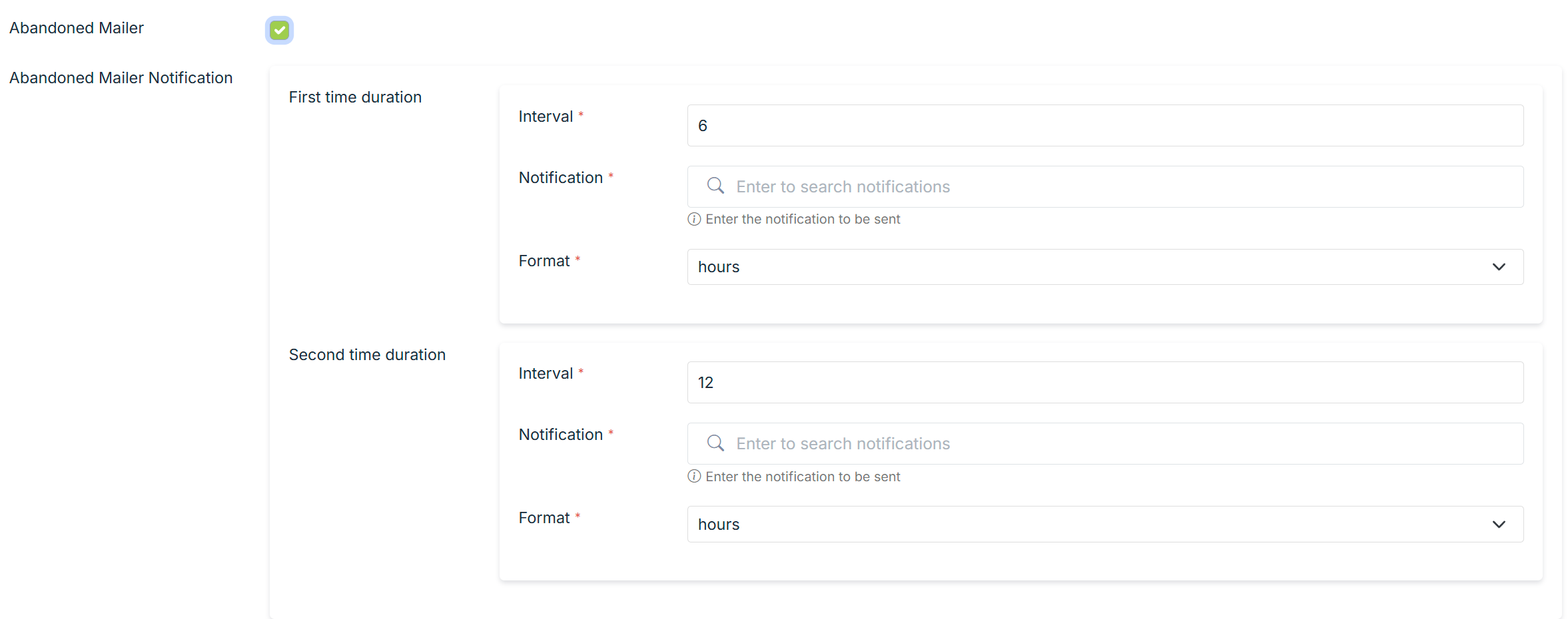Click into first duration notification search box placeholder
The width and height of the screenshot is (1568, 619).
click(x=843, y=187)
